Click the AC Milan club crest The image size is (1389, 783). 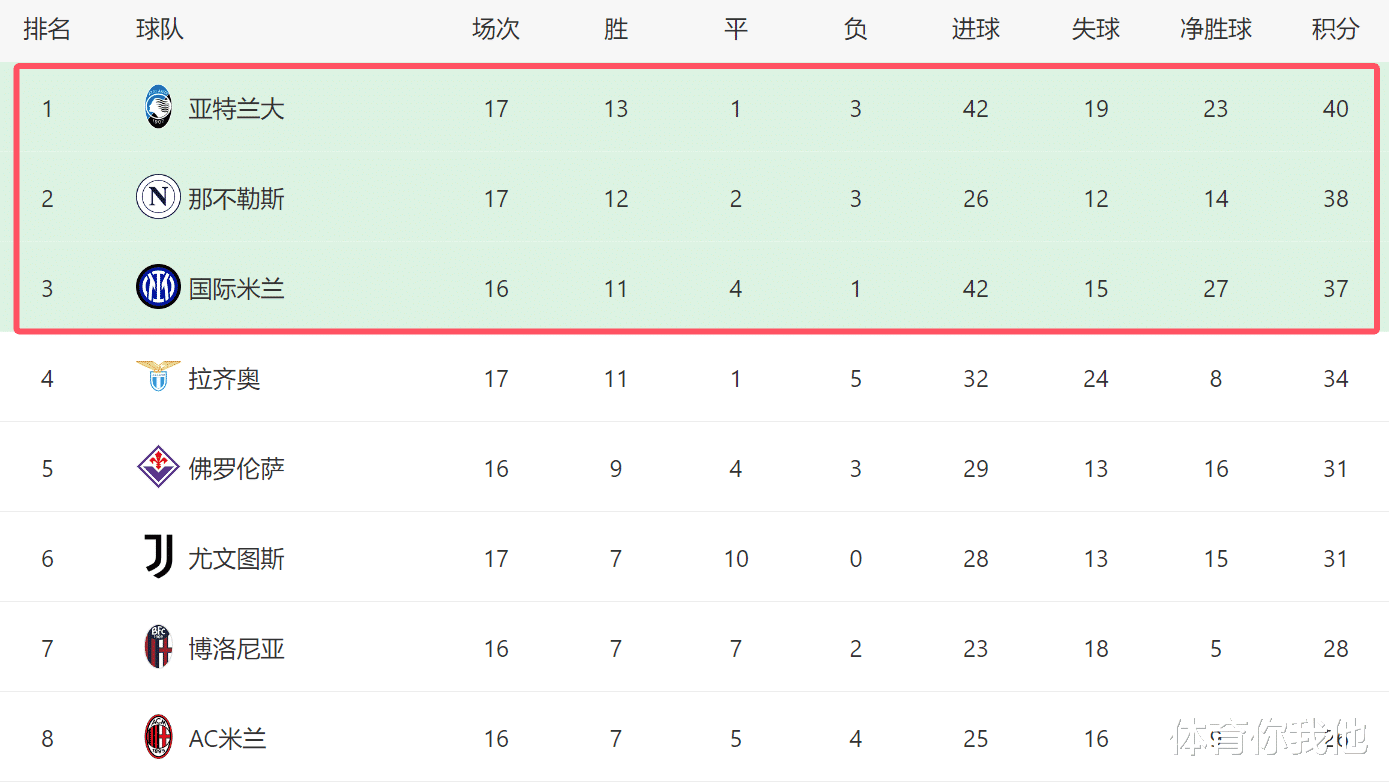click(158, 738)
